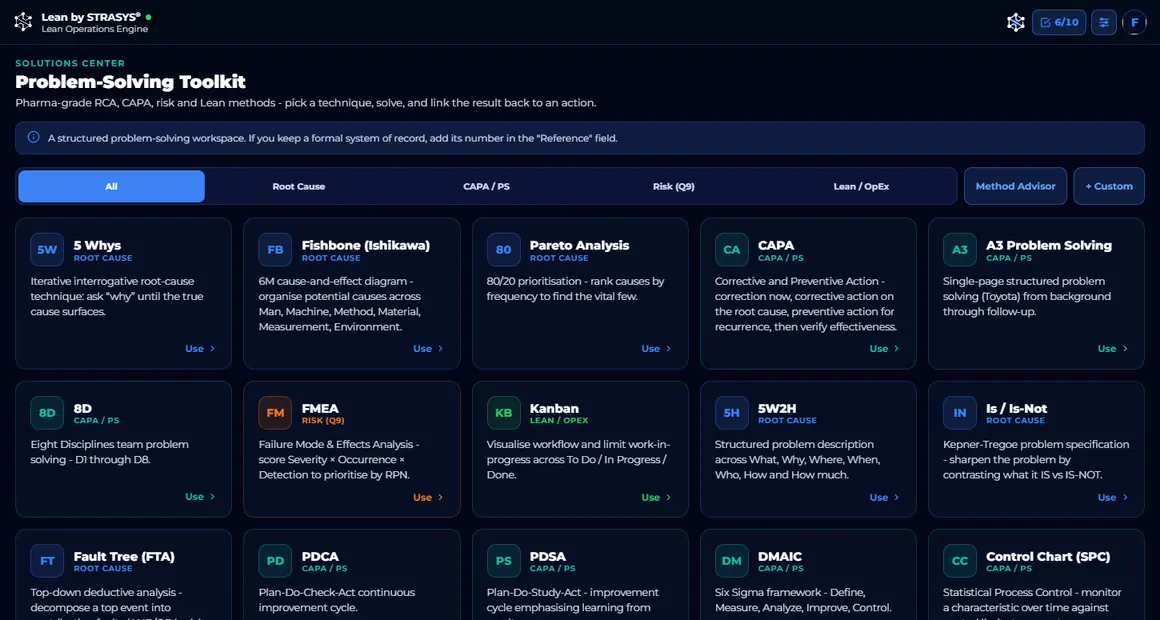Open the F user avatar menu

(1134, 22)
